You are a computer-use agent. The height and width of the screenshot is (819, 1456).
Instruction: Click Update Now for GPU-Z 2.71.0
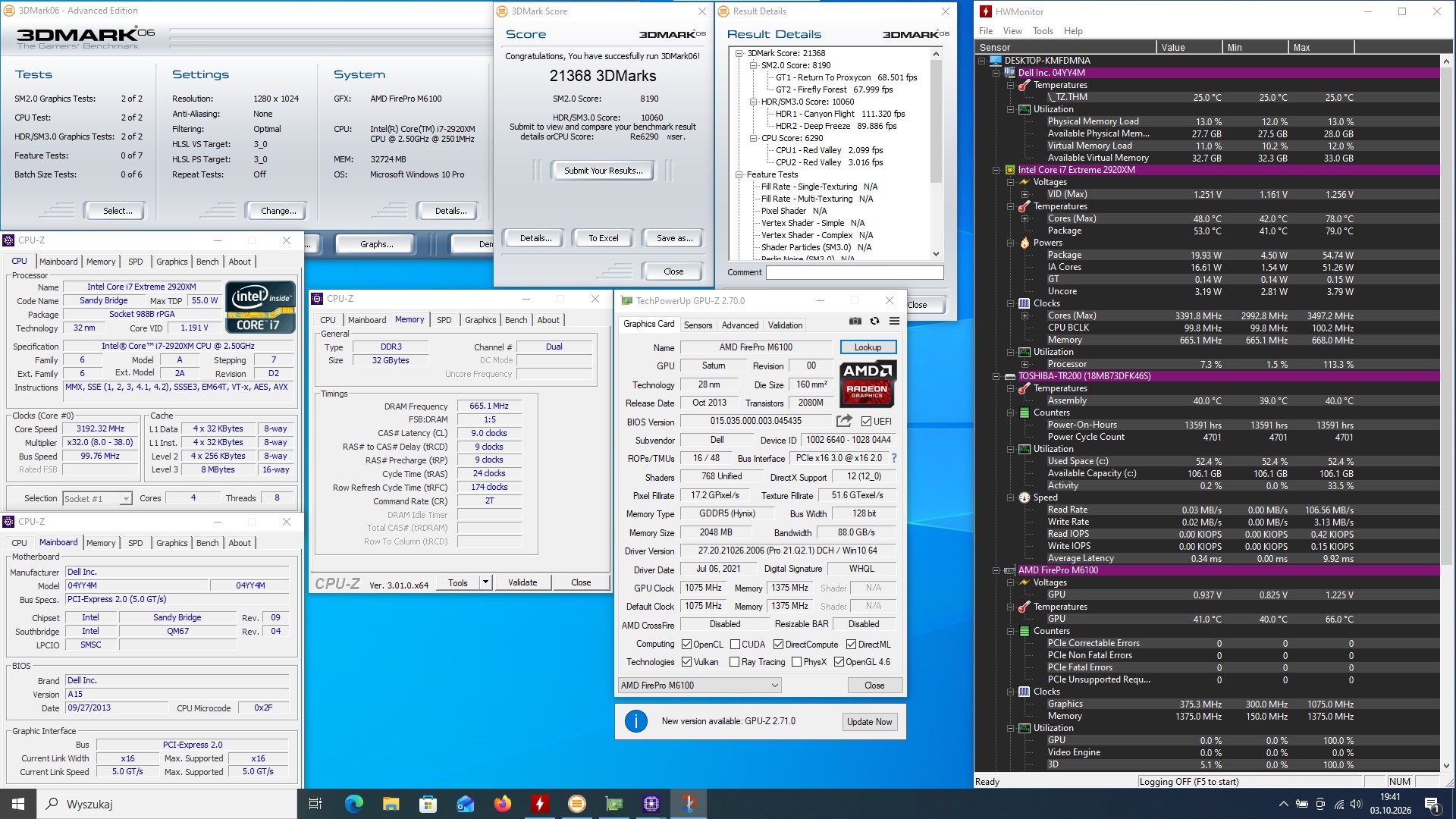(869, 722)
